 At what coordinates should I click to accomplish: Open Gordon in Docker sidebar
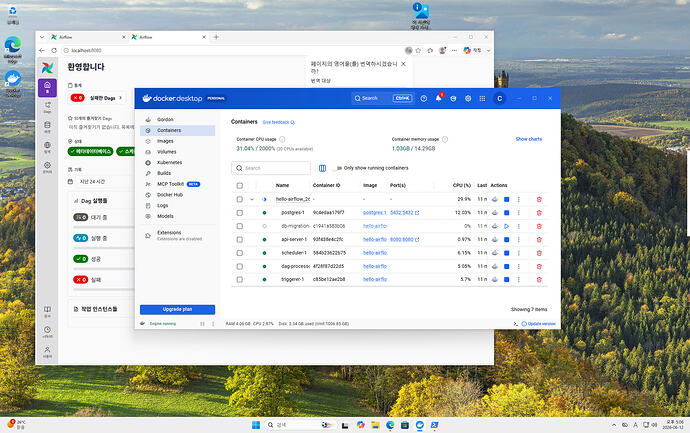point(177,119)
